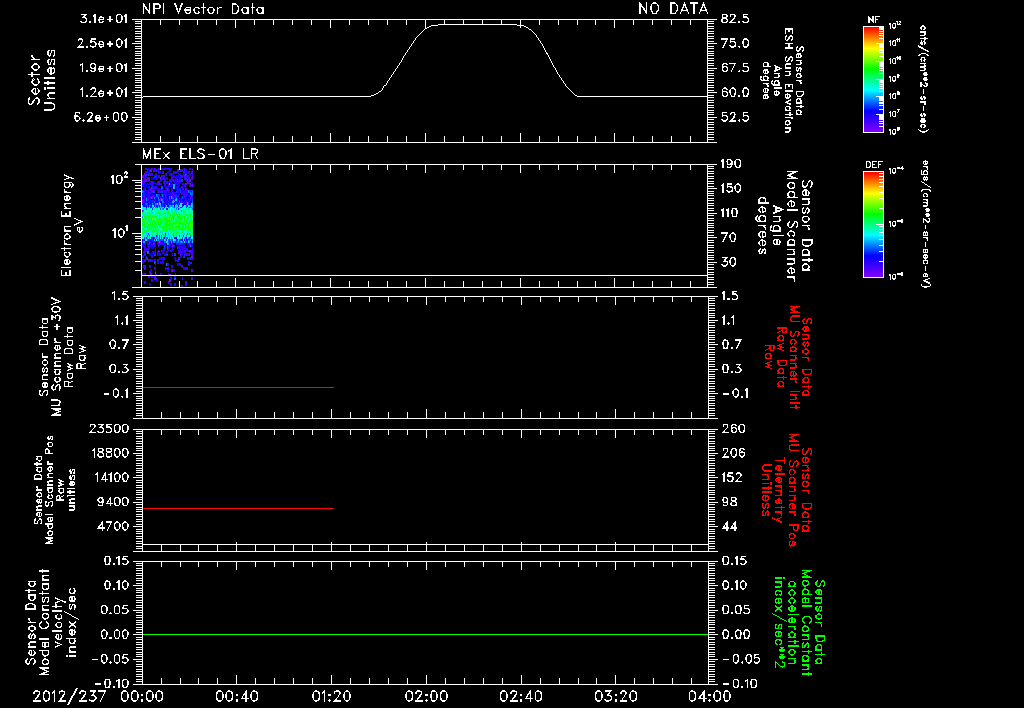Click the red MU Scanner +30V trace
The image size is (1024, 708).
[238, 387]
